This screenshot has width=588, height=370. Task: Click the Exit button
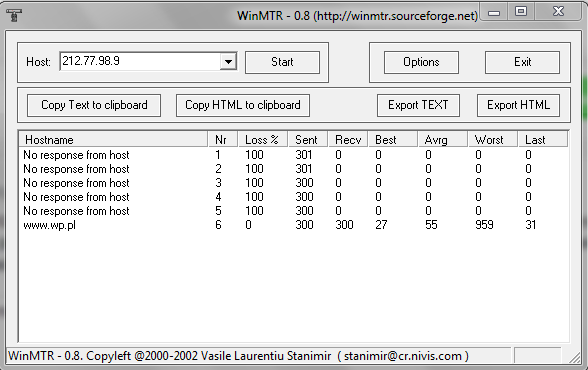(x=522, y=62)
